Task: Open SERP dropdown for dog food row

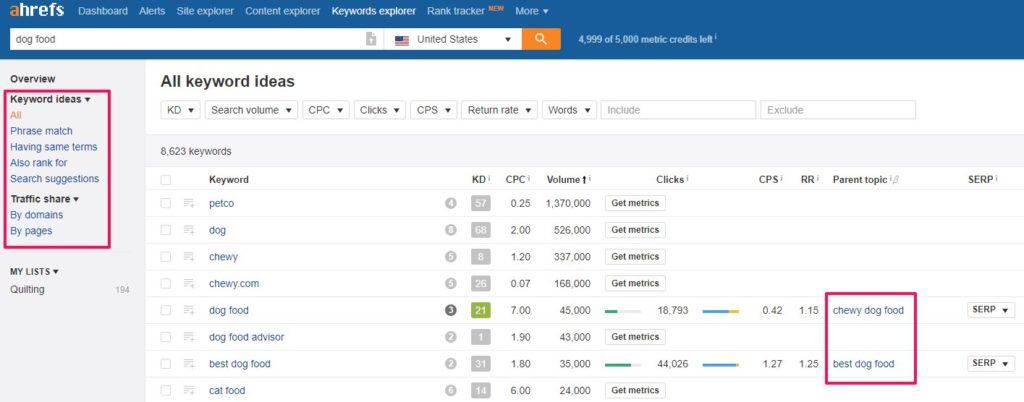Action: click(991, 310)
